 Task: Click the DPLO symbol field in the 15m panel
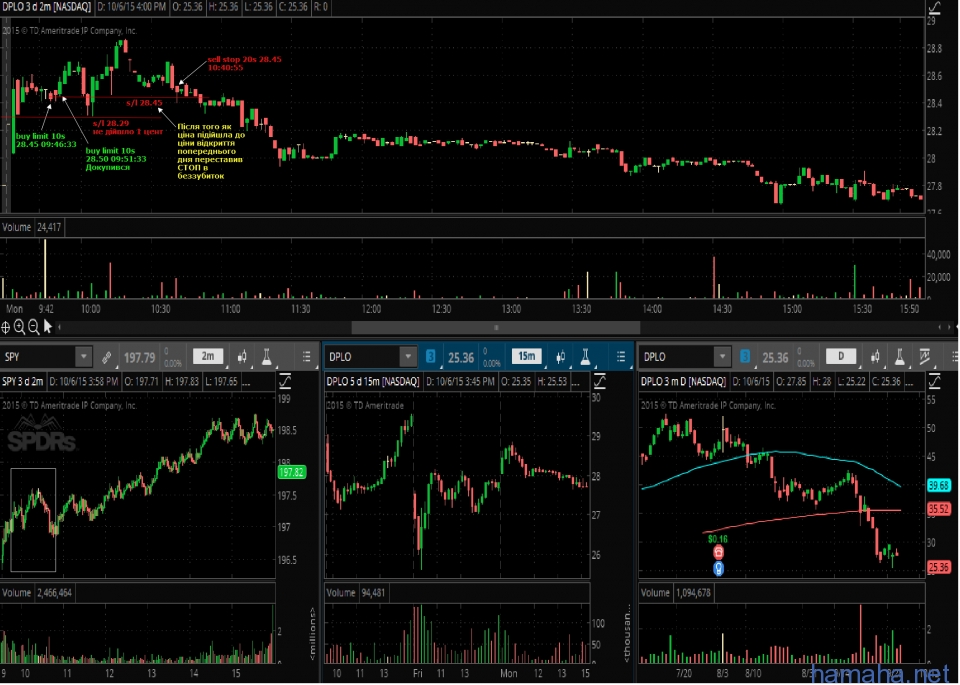coord(363,357)
